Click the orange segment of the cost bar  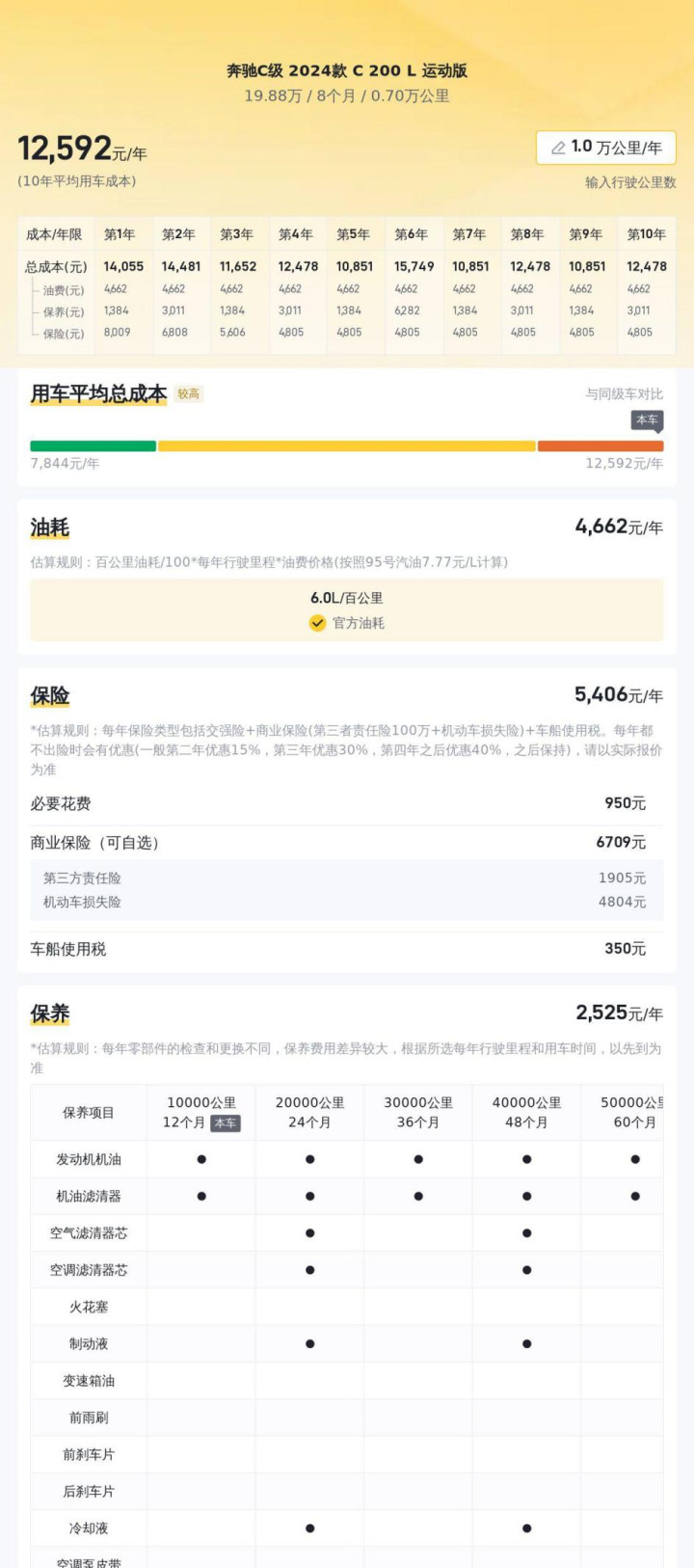(x=601, y=446)
